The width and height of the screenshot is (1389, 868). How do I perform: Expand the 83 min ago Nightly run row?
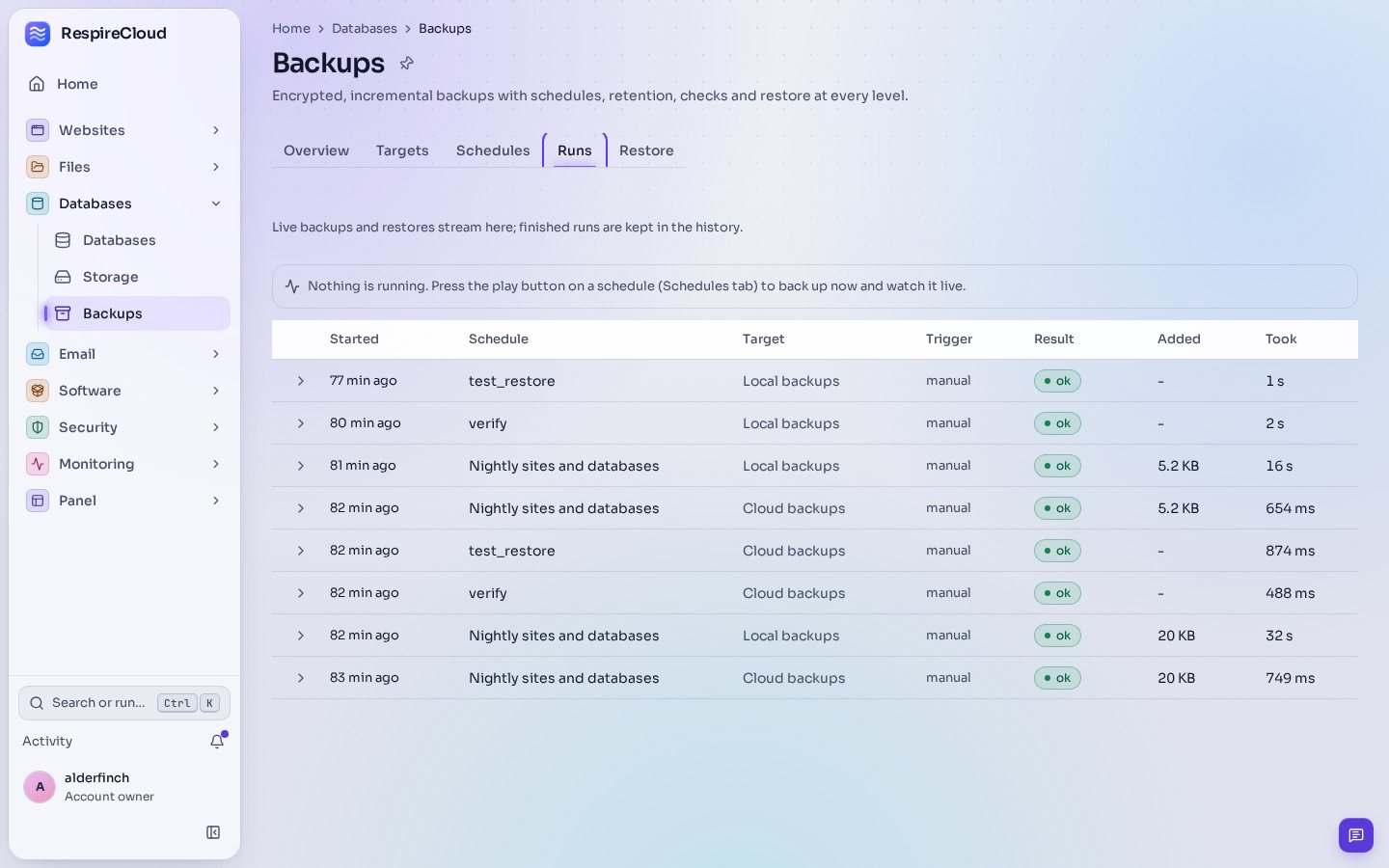(x=301, y=678)
